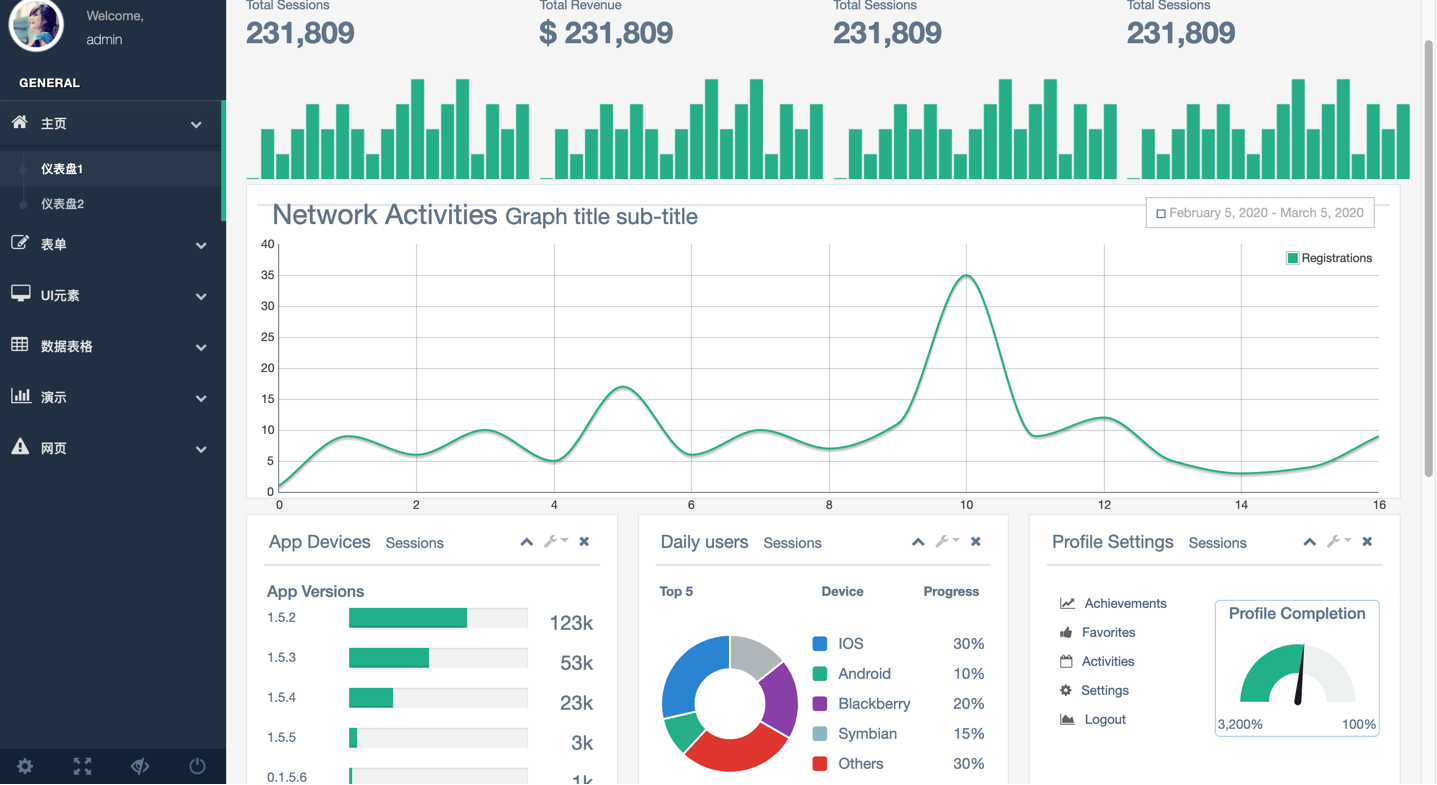The image size is (1437, 785).
Task: Click the power logout icon in sidebar footer
Action: tap(197, 766)
